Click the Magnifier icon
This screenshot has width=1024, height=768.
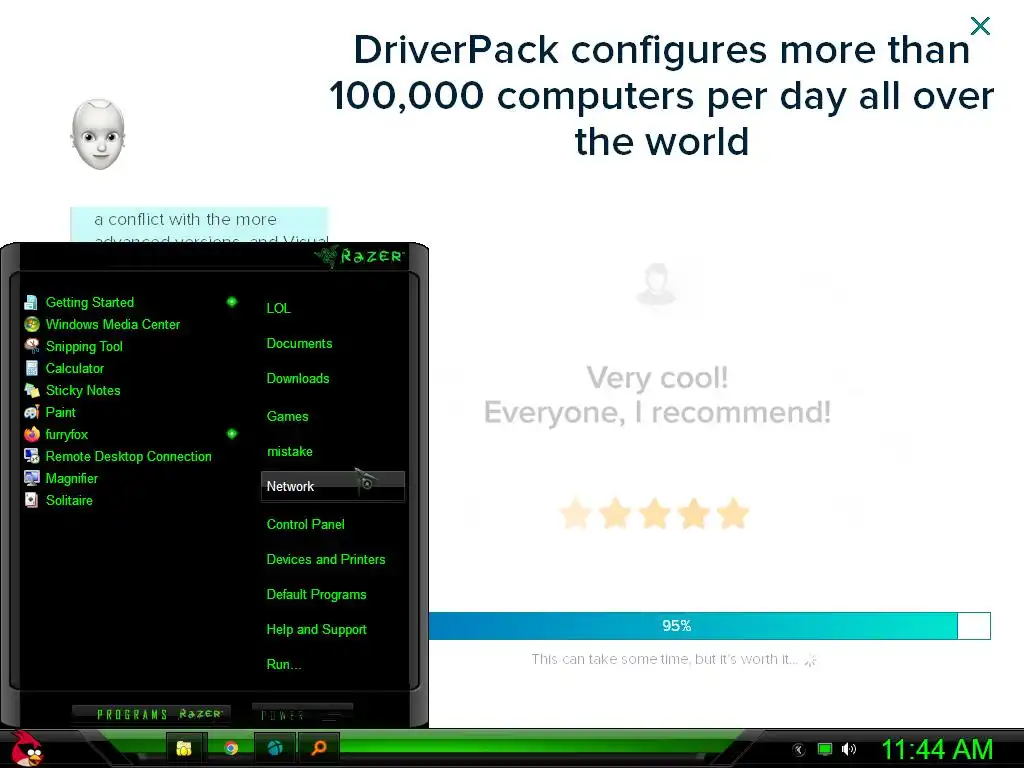31,478
